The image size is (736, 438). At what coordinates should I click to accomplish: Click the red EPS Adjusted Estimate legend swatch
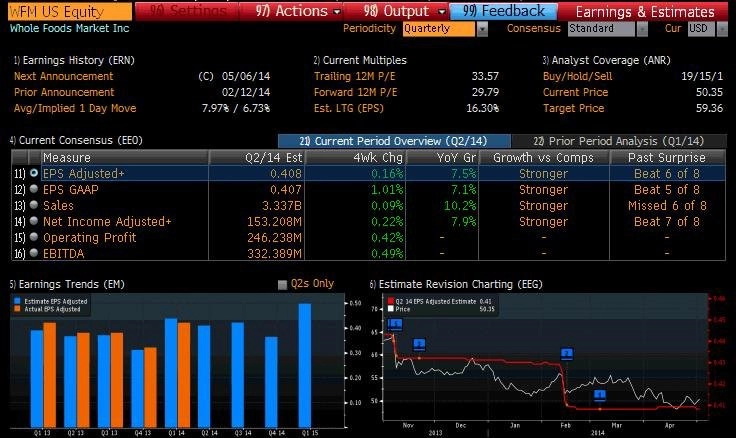click(x=391, y=301)
